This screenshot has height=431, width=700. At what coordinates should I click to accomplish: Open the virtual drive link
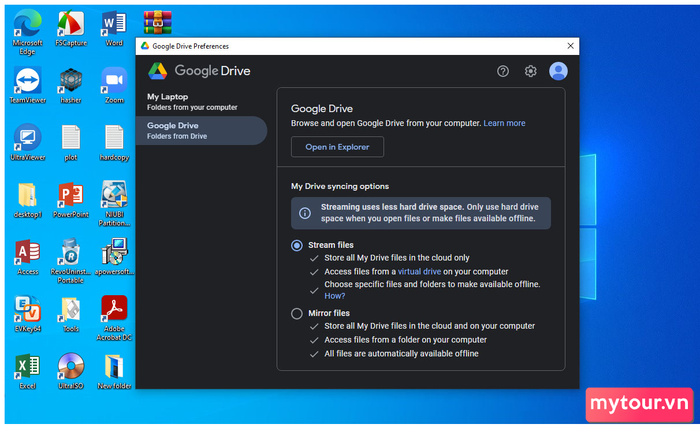(419, 272)
